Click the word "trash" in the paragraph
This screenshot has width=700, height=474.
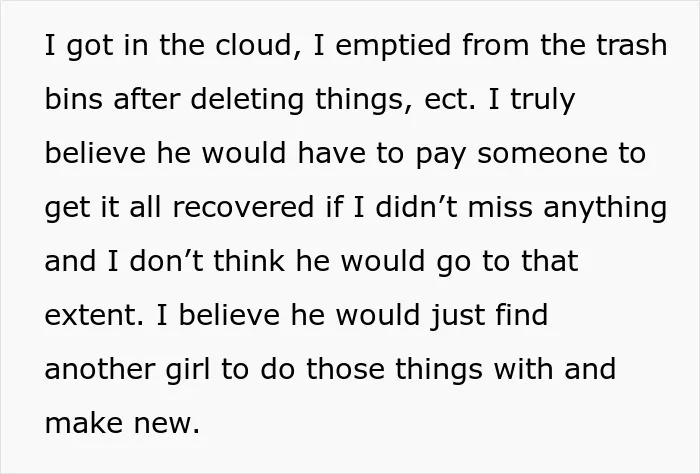pos(632,45)
